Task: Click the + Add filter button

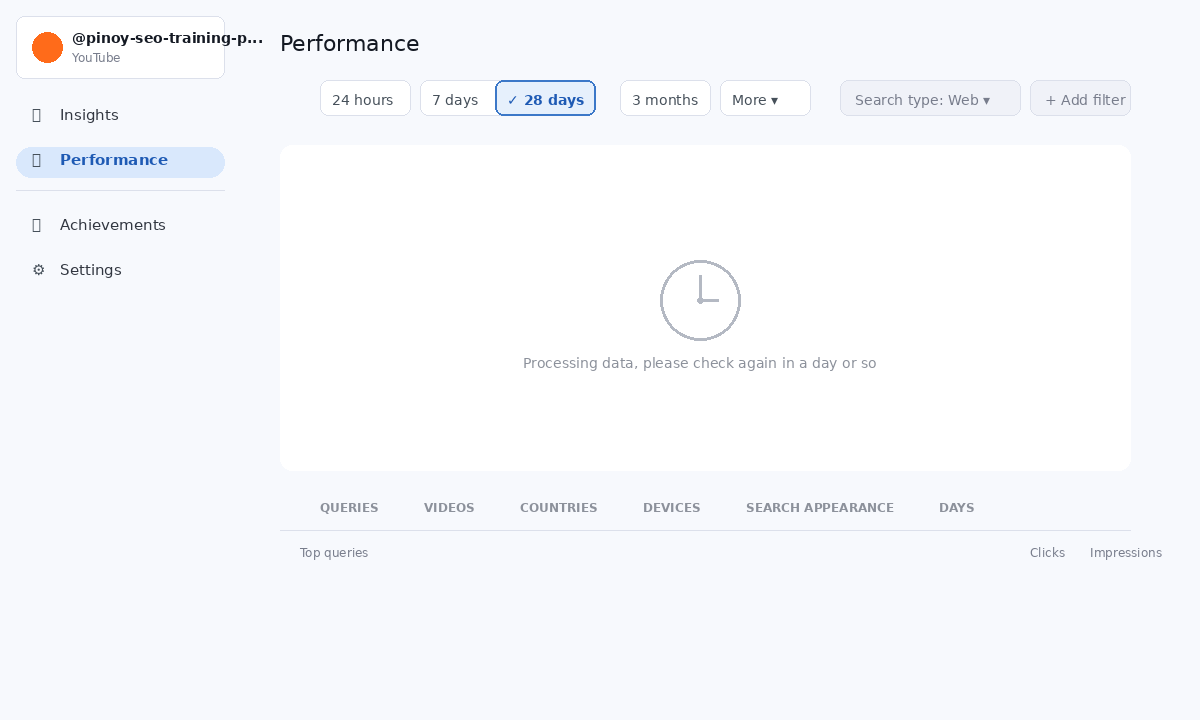Action: [1080, 98]
